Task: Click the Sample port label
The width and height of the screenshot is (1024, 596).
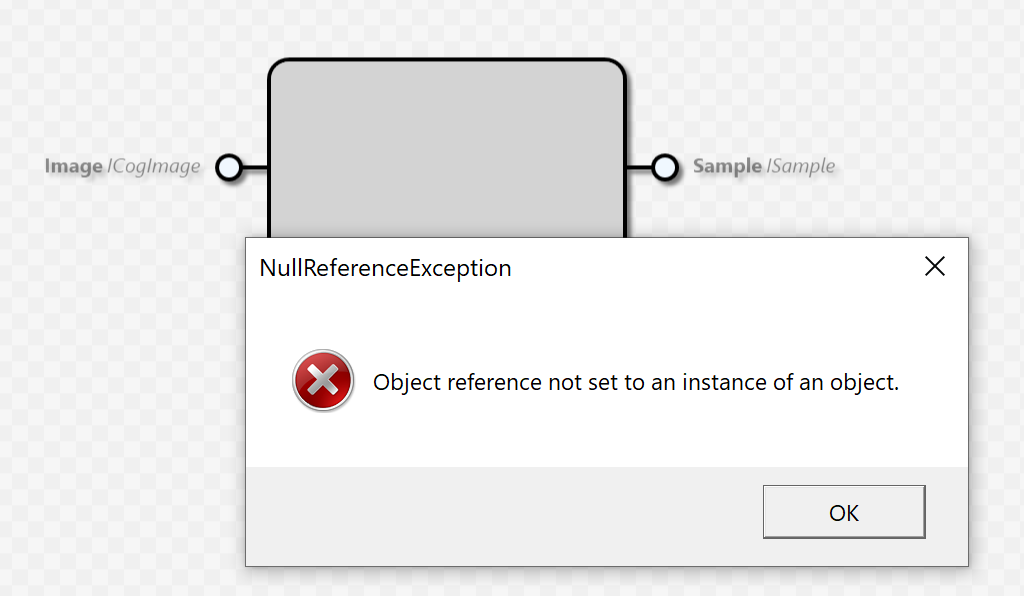Action: (x=727, y=166)
